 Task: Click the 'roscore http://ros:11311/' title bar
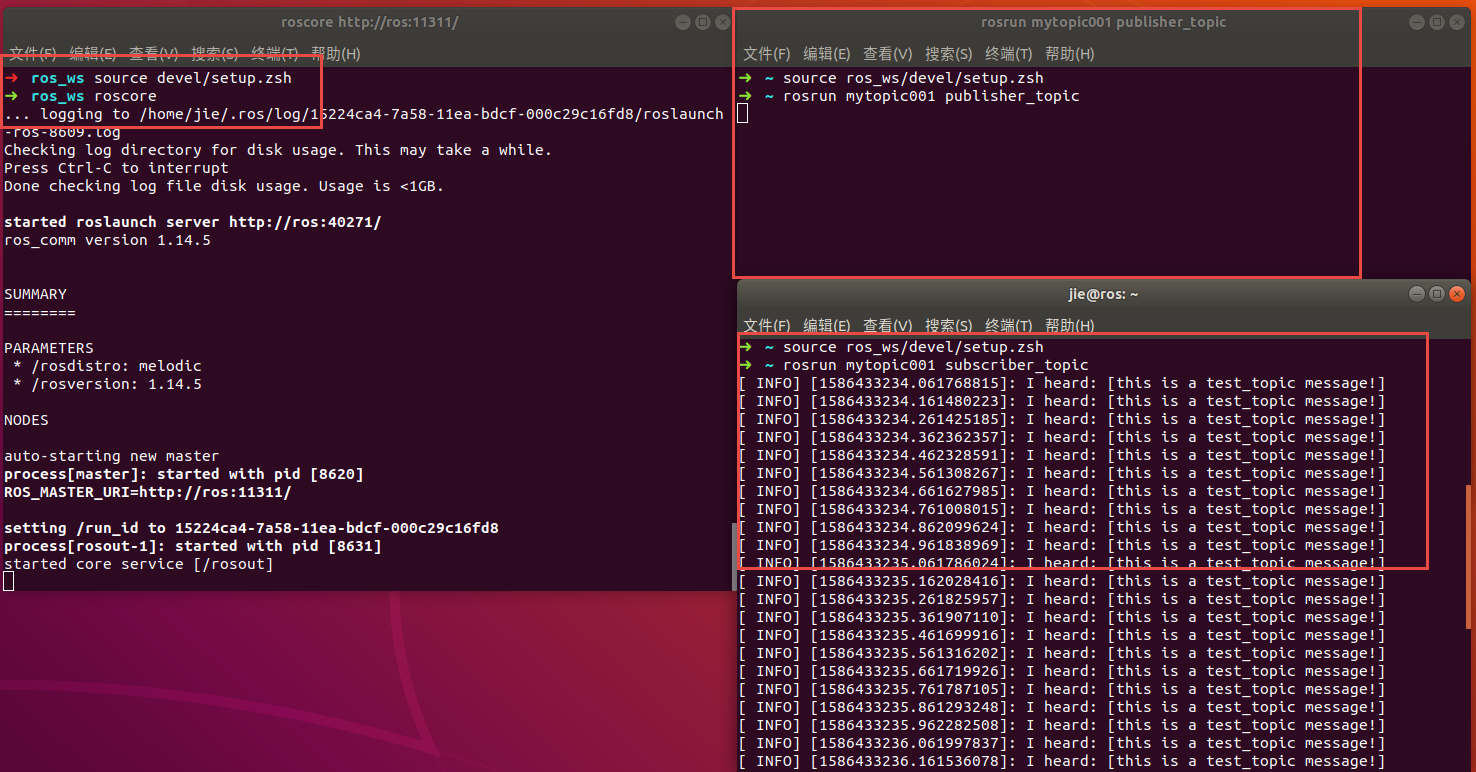point(370,22)
